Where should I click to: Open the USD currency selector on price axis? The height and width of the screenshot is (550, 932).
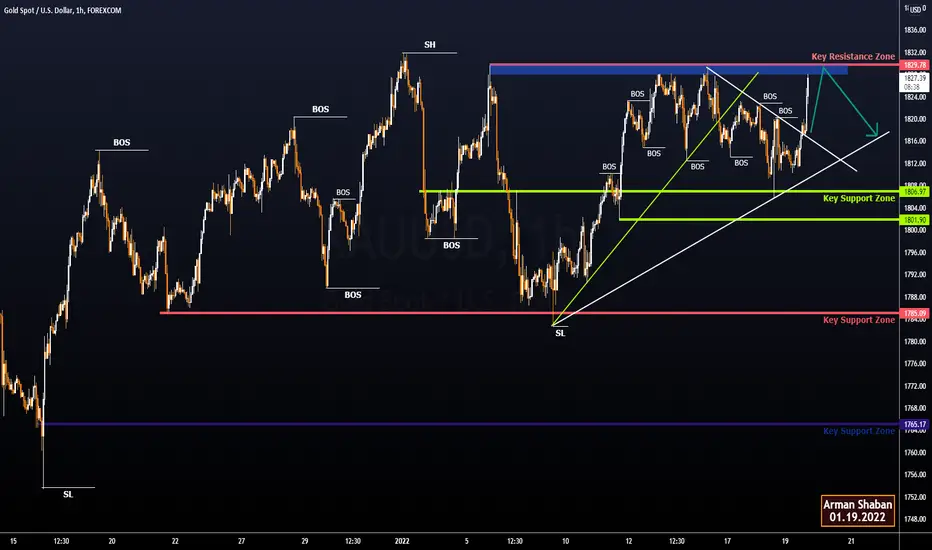pos(915,9)
